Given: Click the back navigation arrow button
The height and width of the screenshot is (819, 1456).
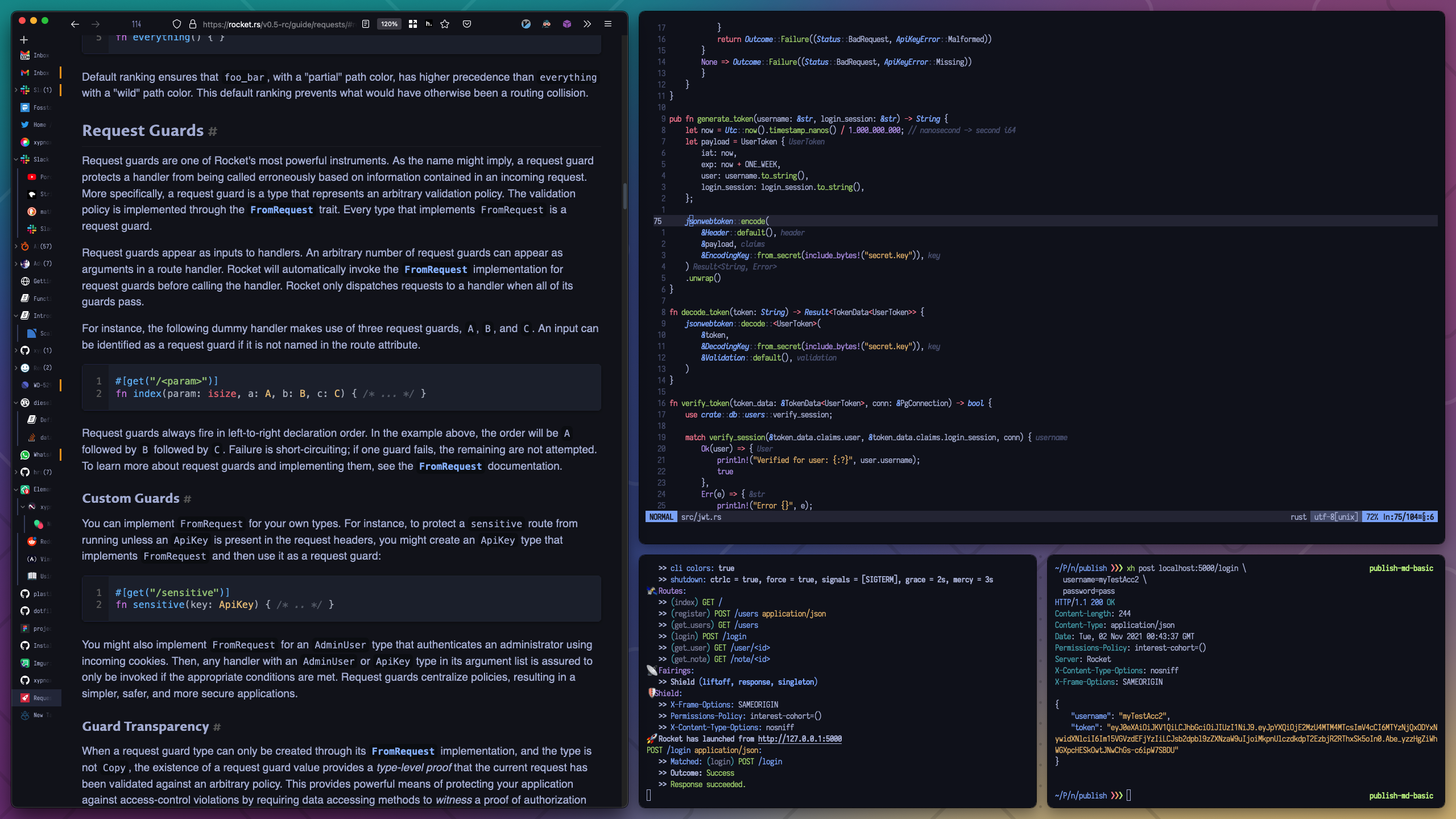Looking at the screenshot, I should click(x=75, y=24).
